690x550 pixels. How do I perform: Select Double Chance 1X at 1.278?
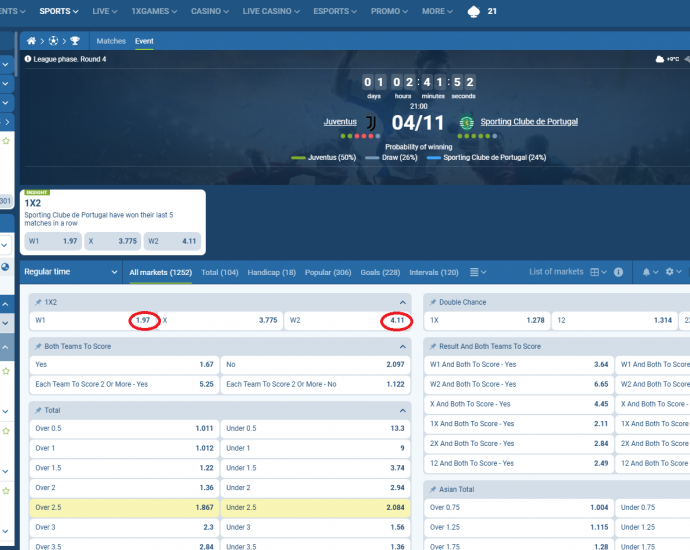coord(487,320)
